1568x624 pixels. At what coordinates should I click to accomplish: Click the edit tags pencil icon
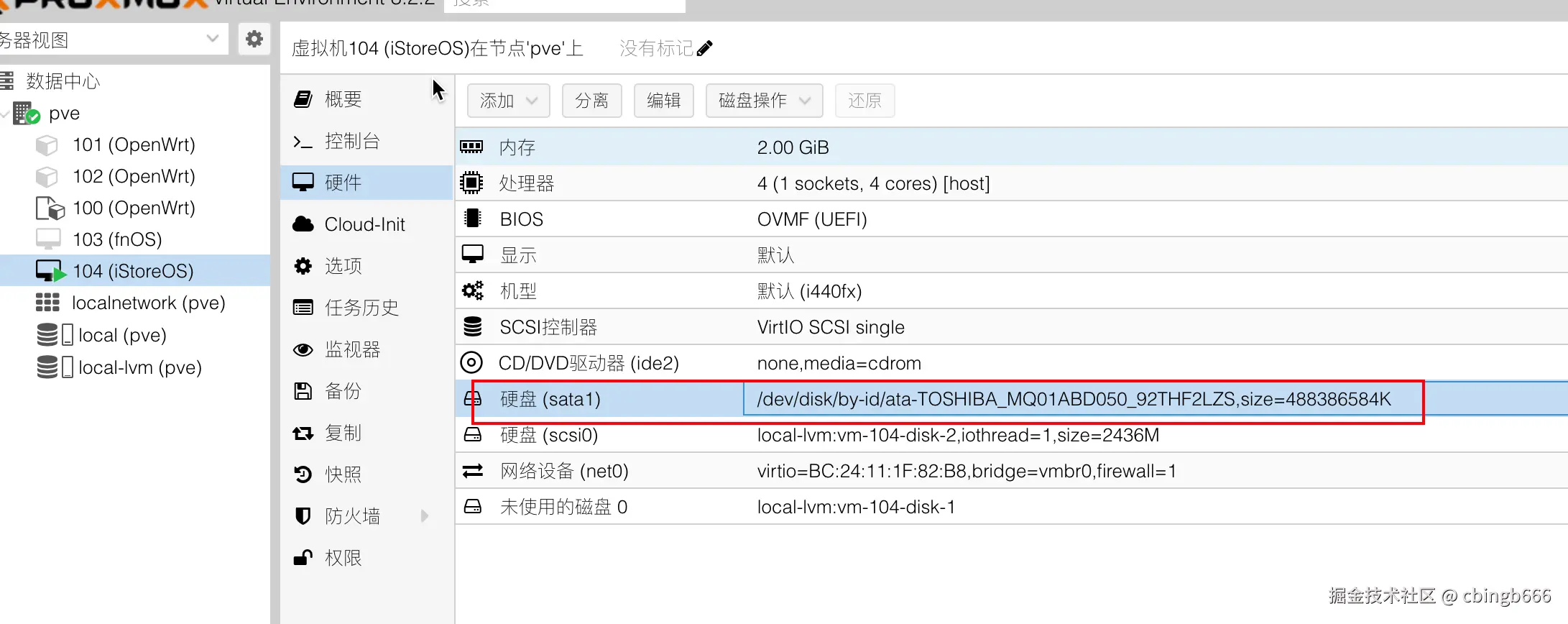click(705, 48)
